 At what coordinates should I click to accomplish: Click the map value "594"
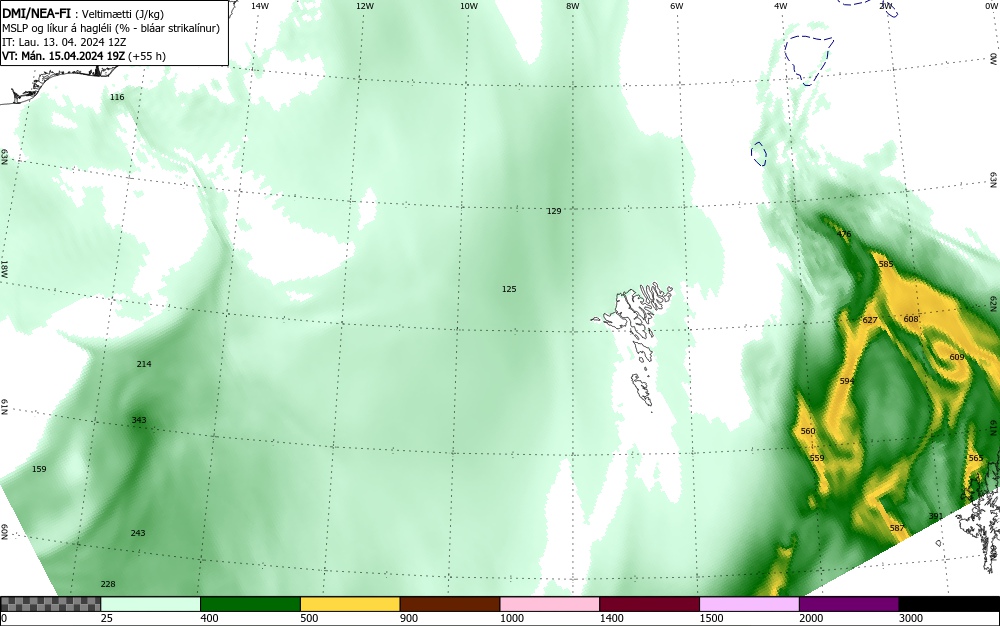tap(846, 381)
